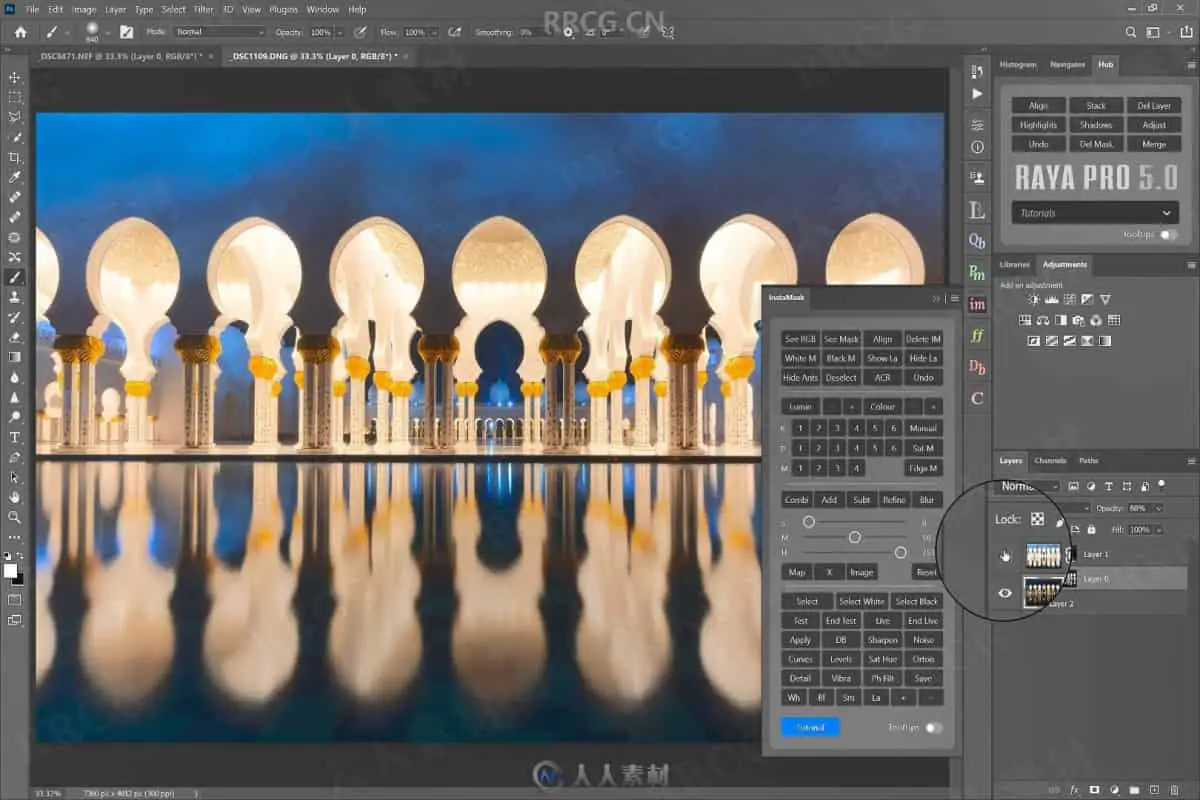
Task: Open the Filter menu
Action: click(204, 9)
